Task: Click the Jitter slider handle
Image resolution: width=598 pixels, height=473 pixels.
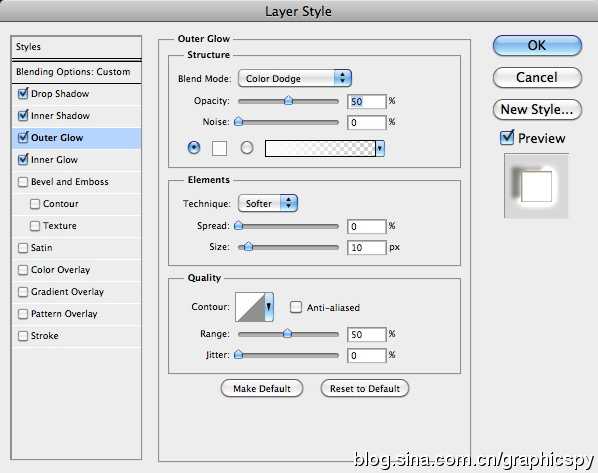Action: [239, 354]
